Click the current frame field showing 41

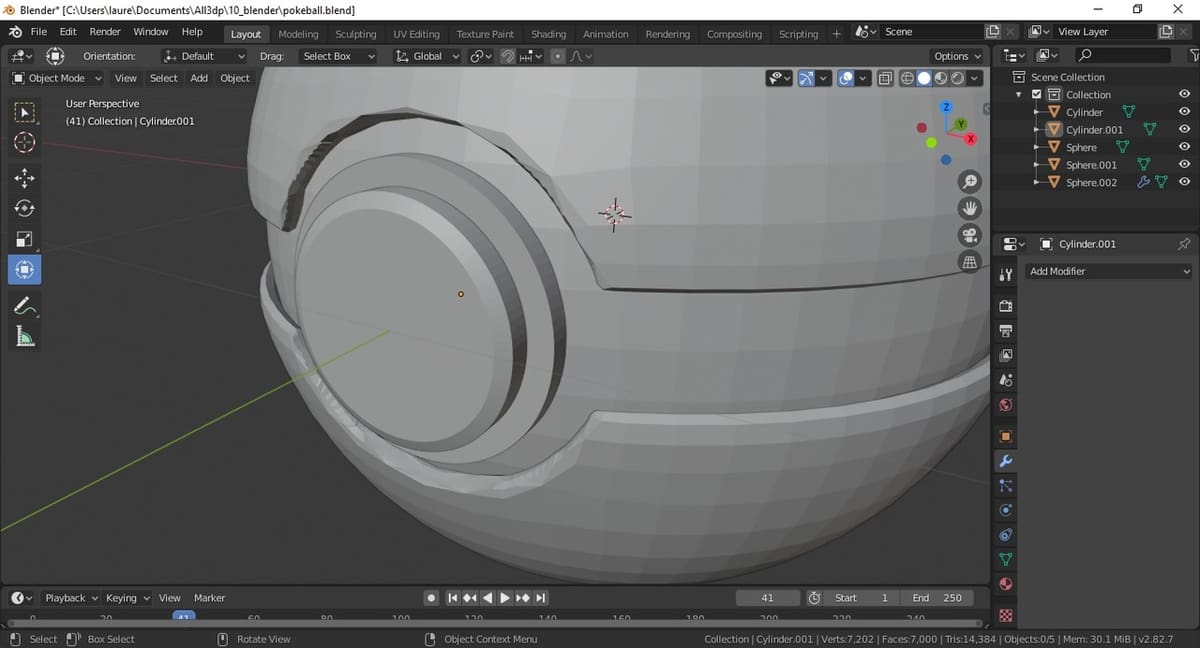tap(767, 598)
